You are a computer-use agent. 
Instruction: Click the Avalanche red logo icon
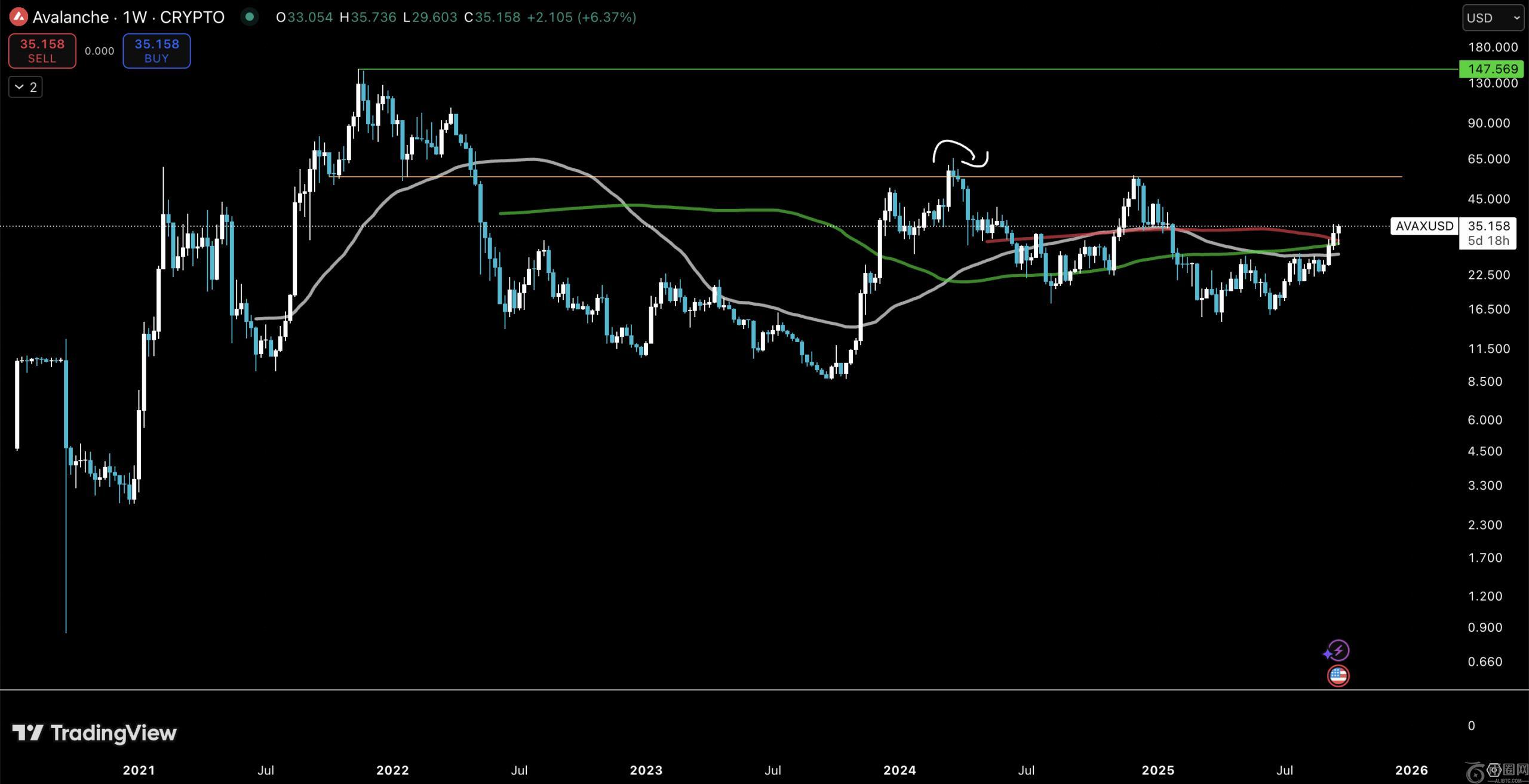[19, 17]
